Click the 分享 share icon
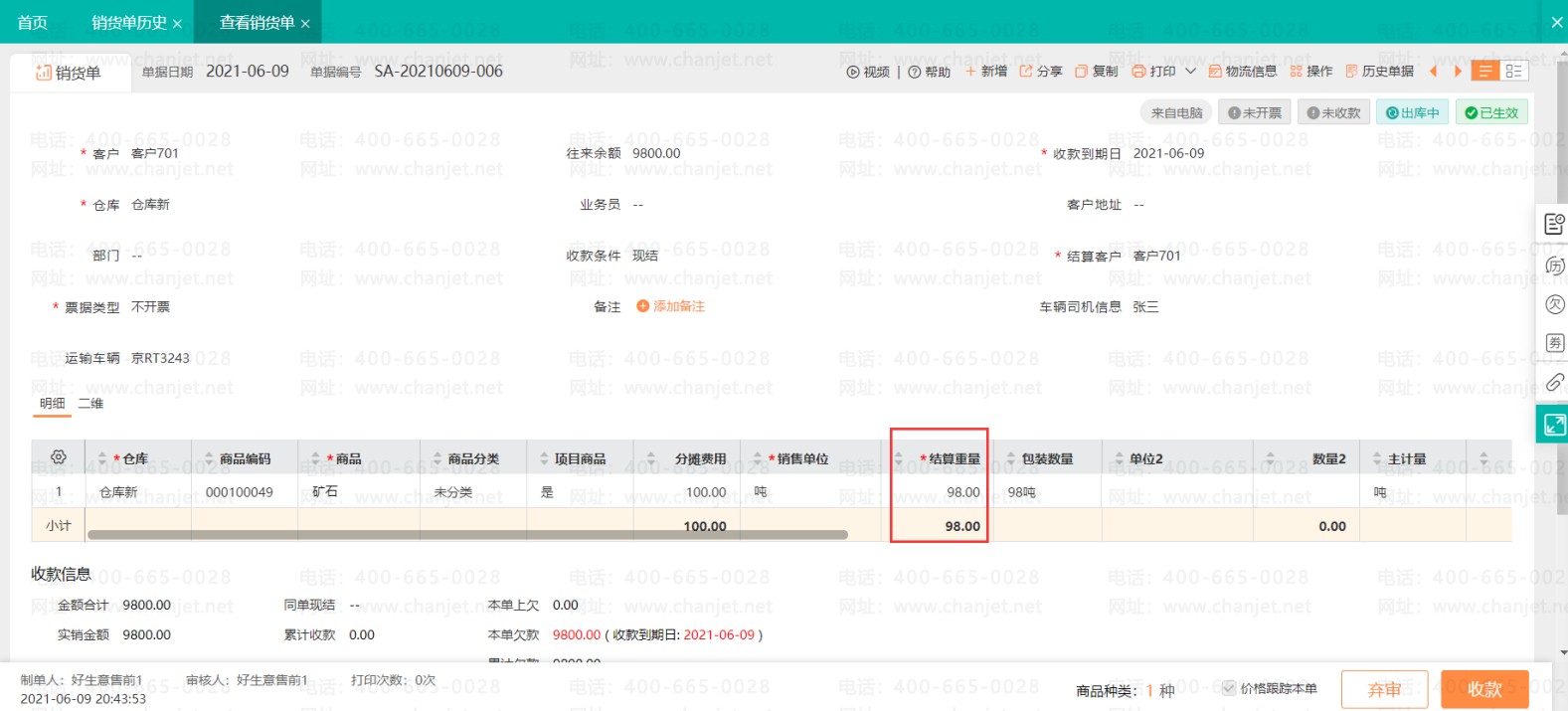This screenshot has height=711, width=1568. pos(1026,72)
